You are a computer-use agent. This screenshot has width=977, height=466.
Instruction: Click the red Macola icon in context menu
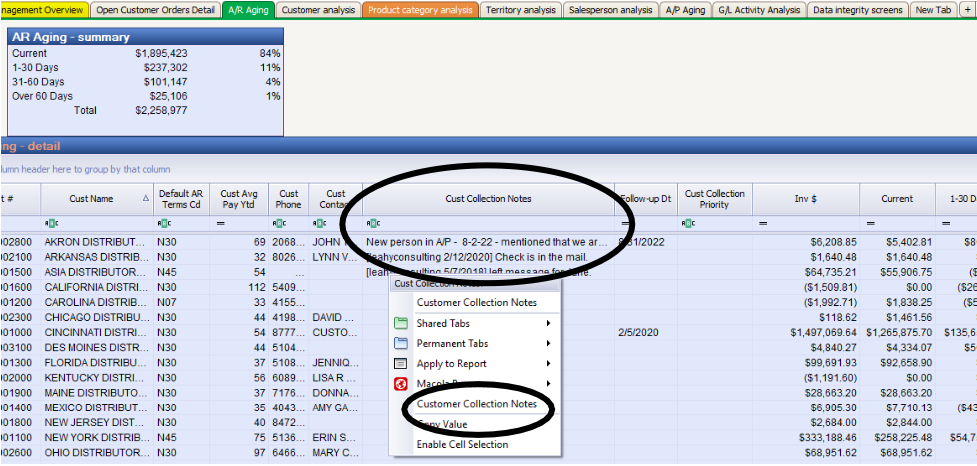(x=401, y=384)
